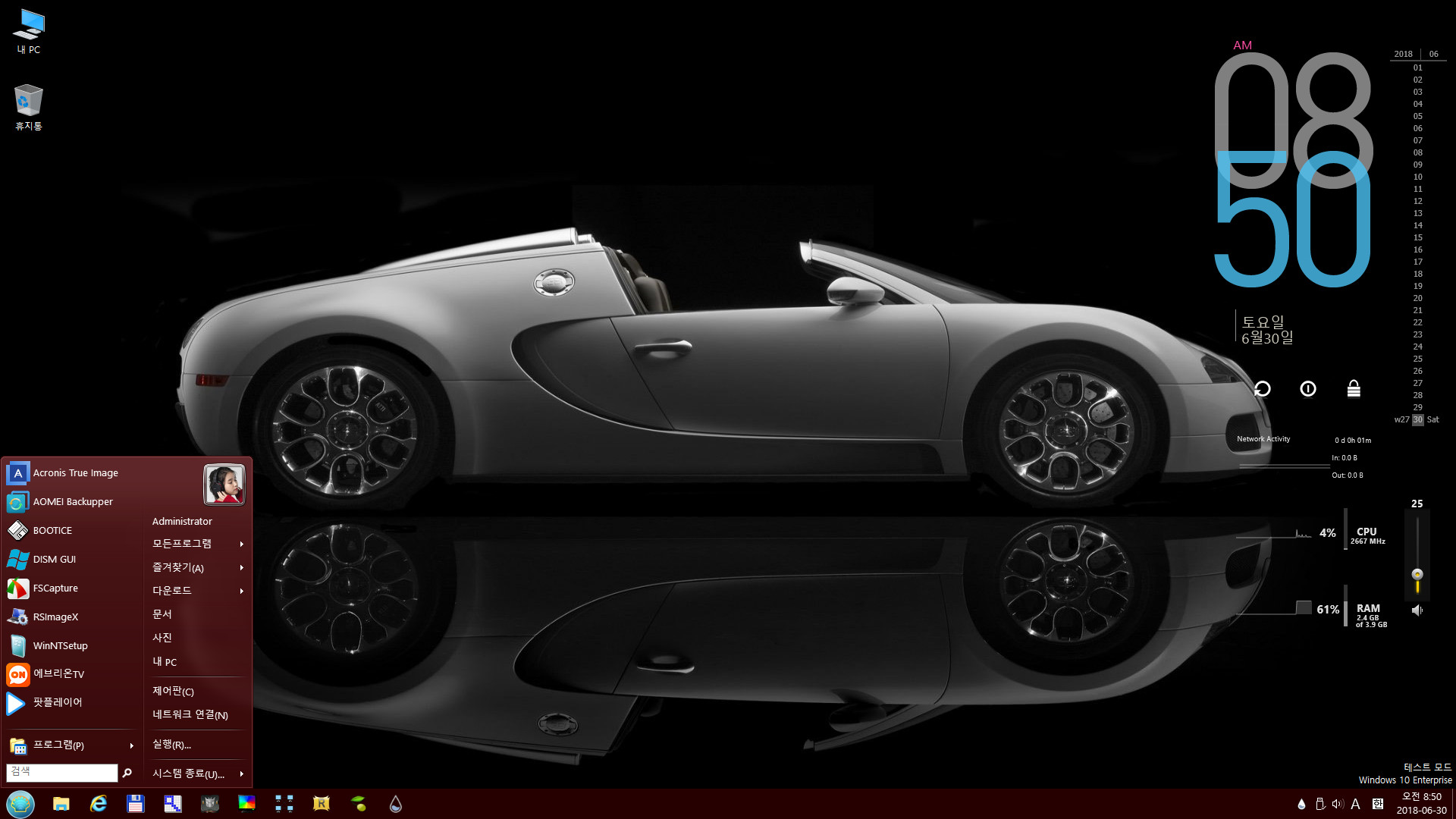Open the 휴지통 recycle bin icon

(29, 107)
